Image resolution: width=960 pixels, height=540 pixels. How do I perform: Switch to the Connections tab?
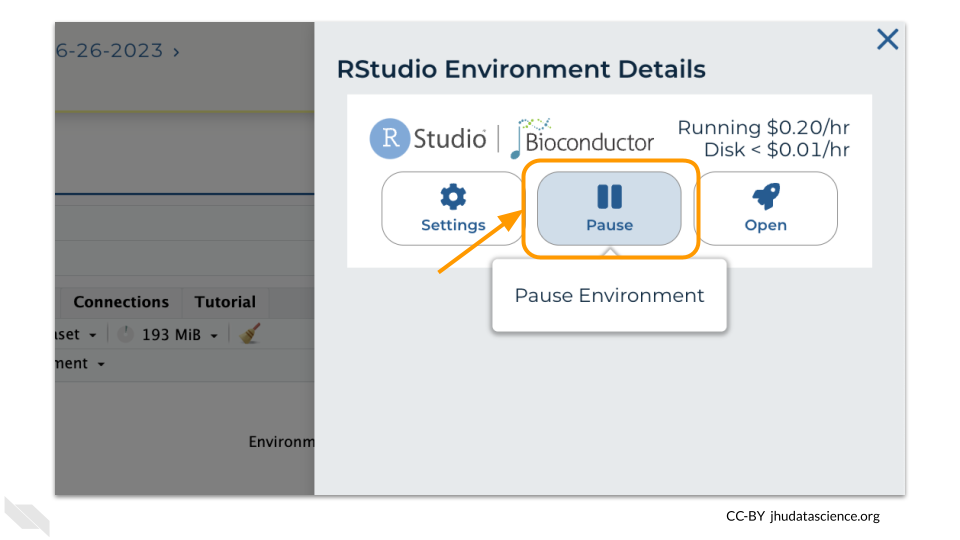point(121,302)
